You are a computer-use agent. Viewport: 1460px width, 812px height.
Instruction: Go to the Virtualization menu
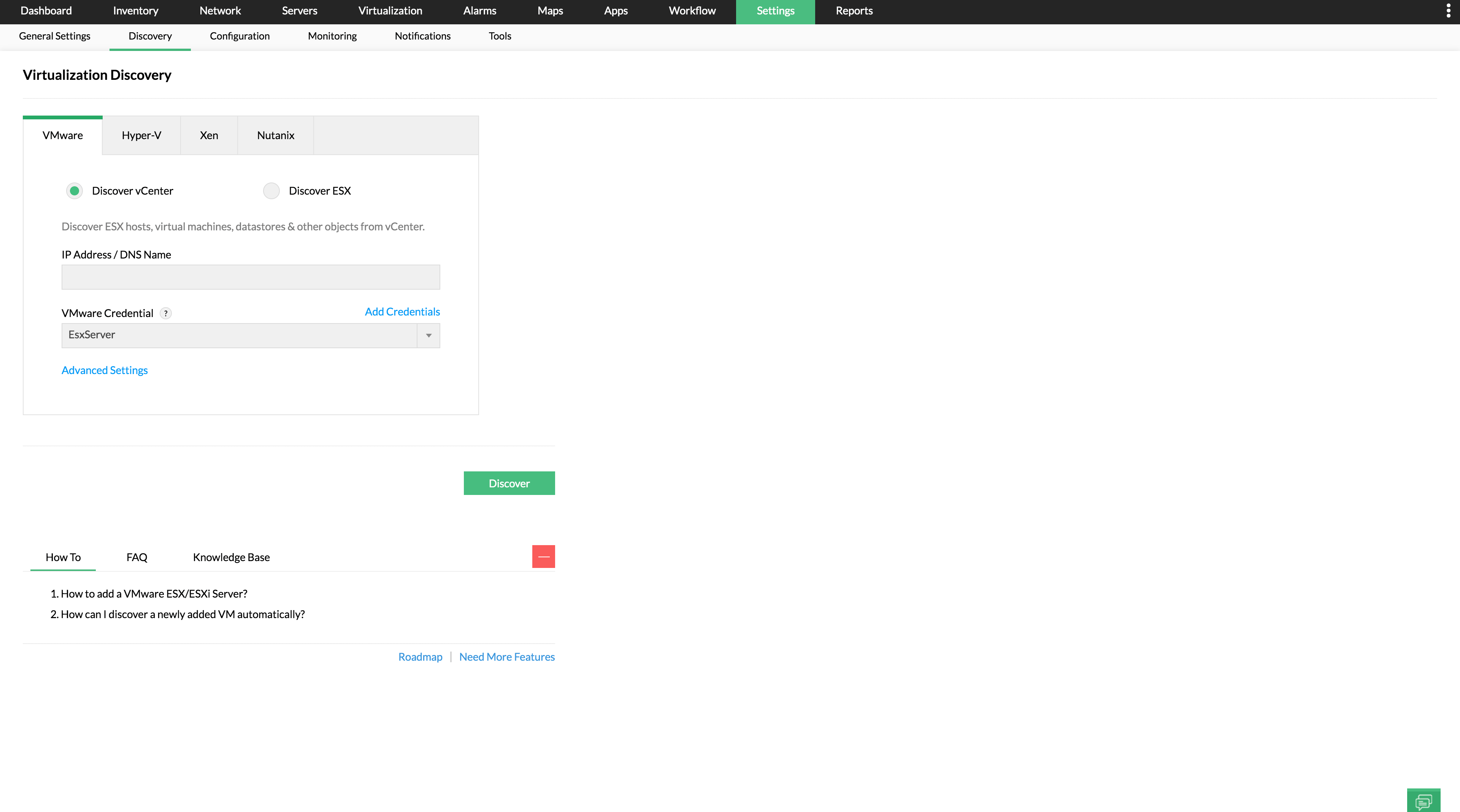click(x=390, y=11)
